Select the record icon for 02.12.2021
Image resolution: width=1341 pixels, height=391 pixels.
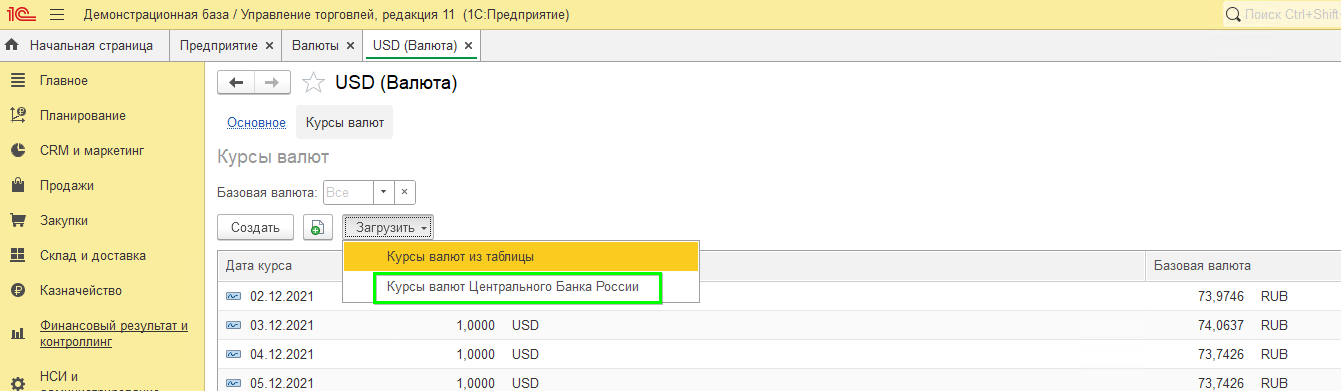click(234, 297)
